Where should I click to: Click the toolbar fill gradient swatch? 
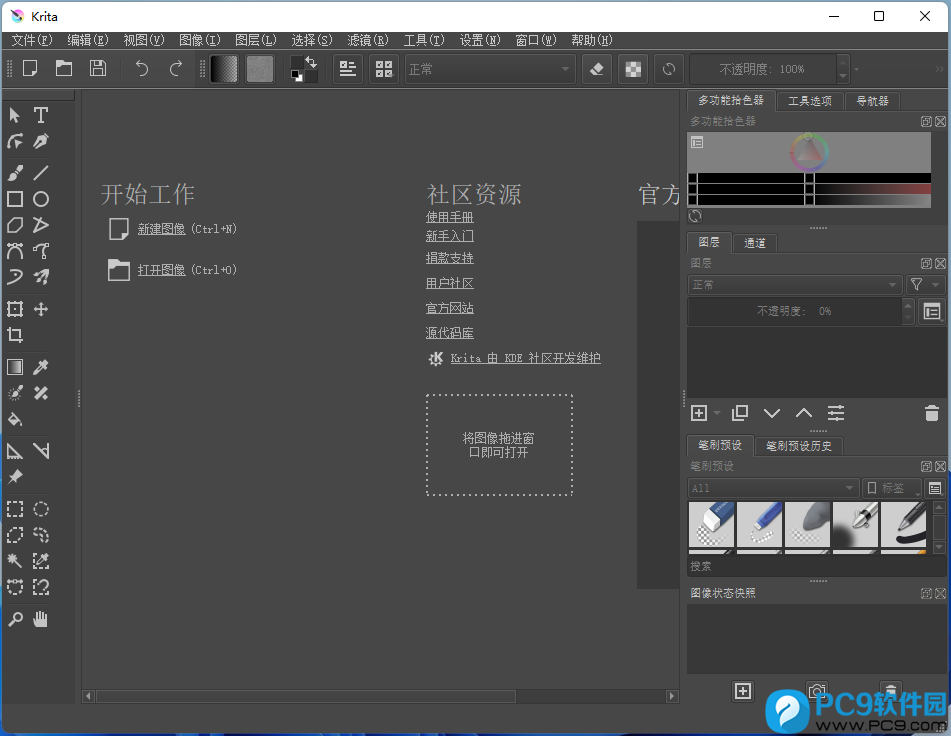224,69
